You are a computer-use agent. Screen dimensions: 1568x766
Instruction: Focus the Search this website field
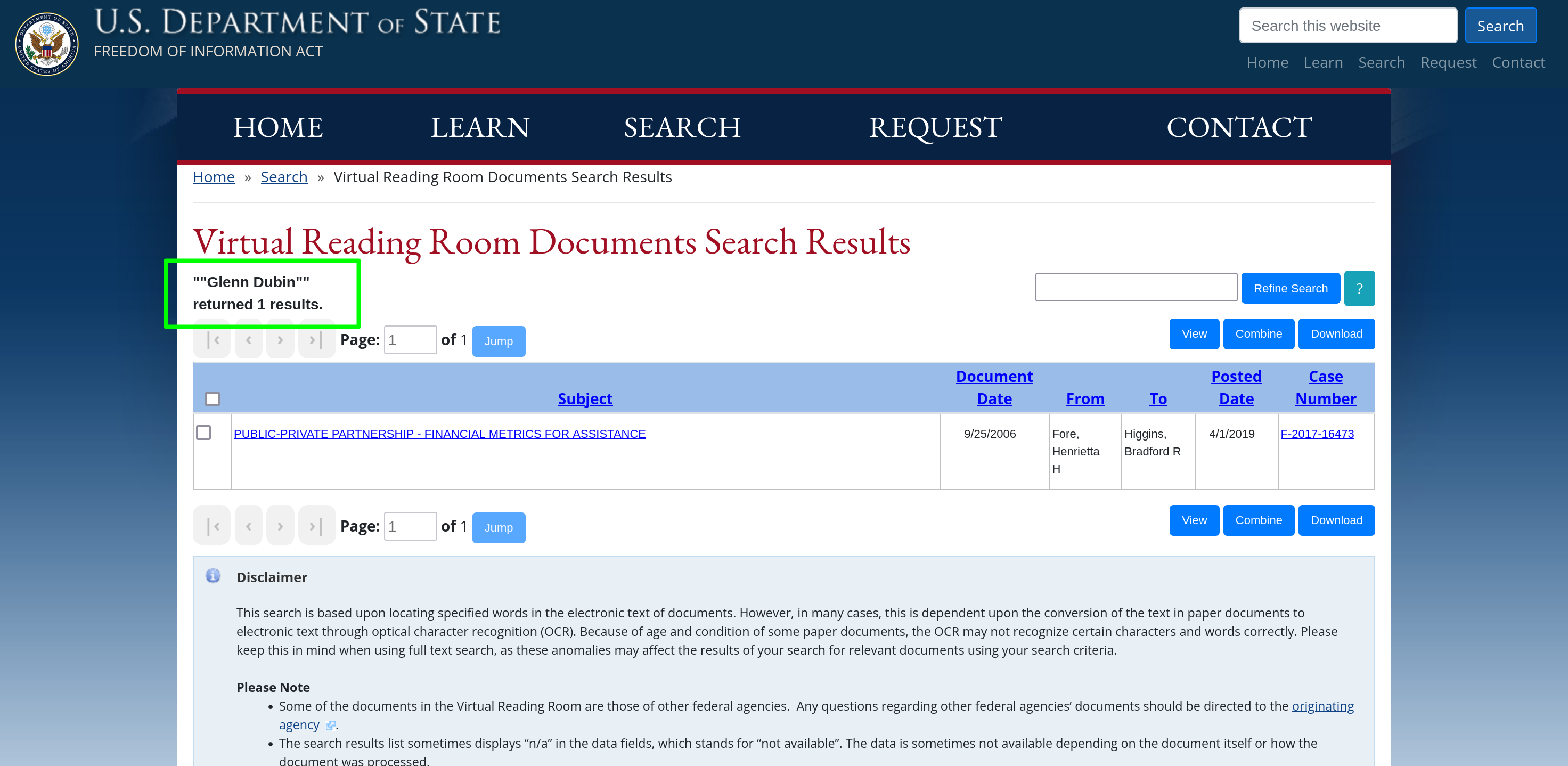click(x=1347, y=26)
